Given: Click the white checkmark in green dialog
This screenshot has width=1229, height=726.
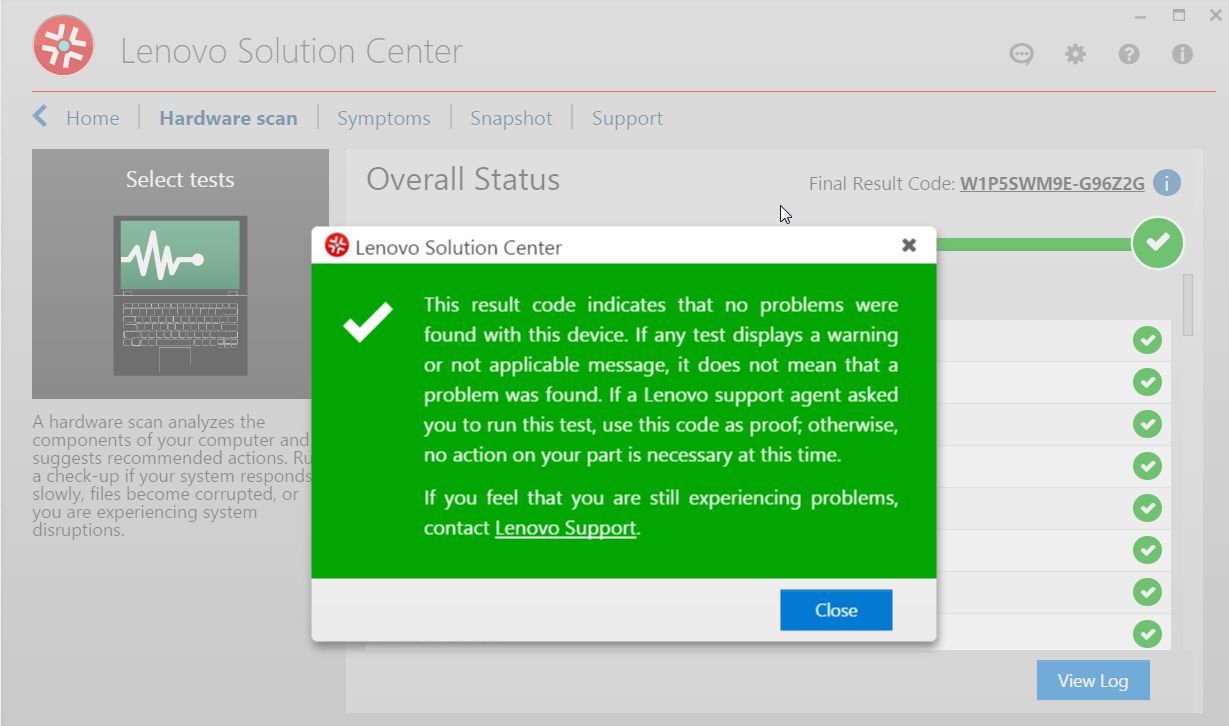Looking at the screenshot, I should (x=368, y=323).
